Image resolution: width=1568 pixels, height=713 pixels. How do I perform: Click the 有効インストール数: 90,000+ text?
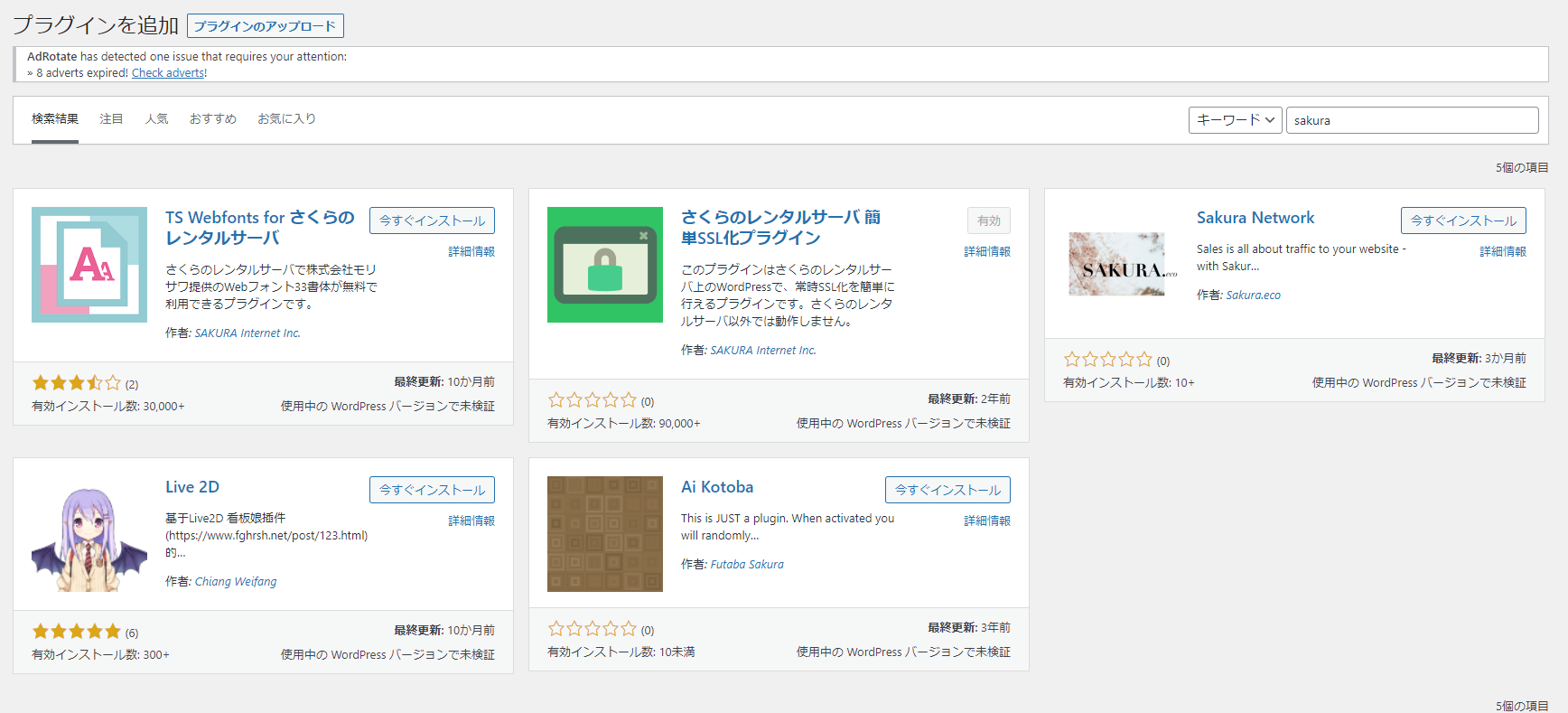(x=624, y=424)
